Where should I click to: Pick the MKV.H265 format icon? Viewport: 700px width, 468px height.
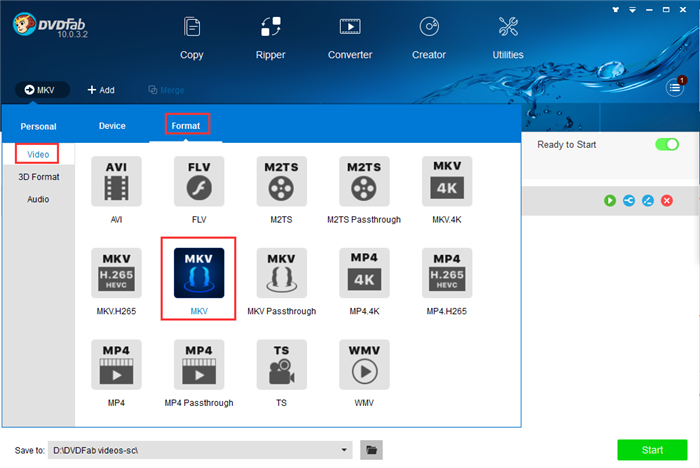(116, 273)
